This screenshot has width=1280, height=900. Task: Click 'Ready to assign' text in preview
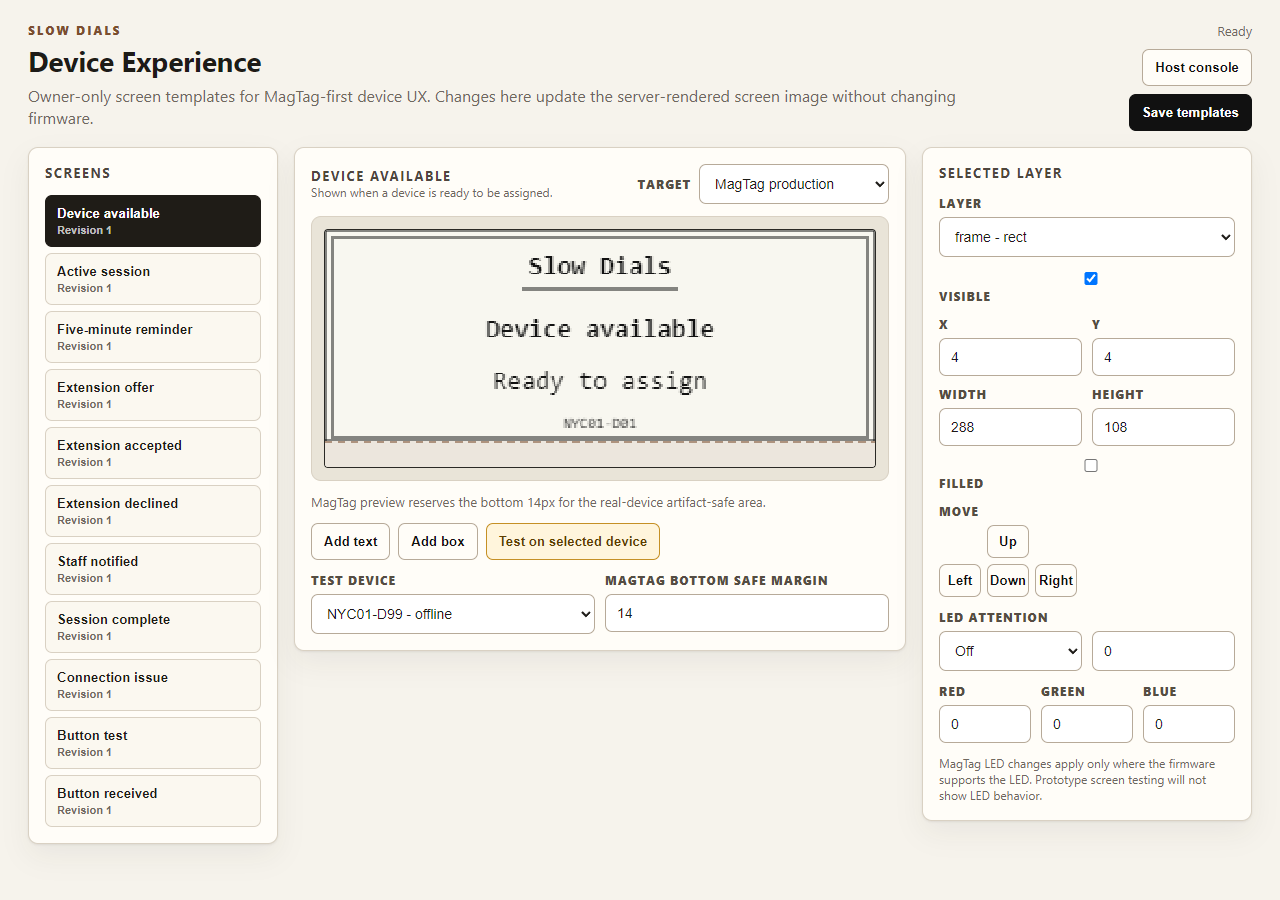coord(600,381)
